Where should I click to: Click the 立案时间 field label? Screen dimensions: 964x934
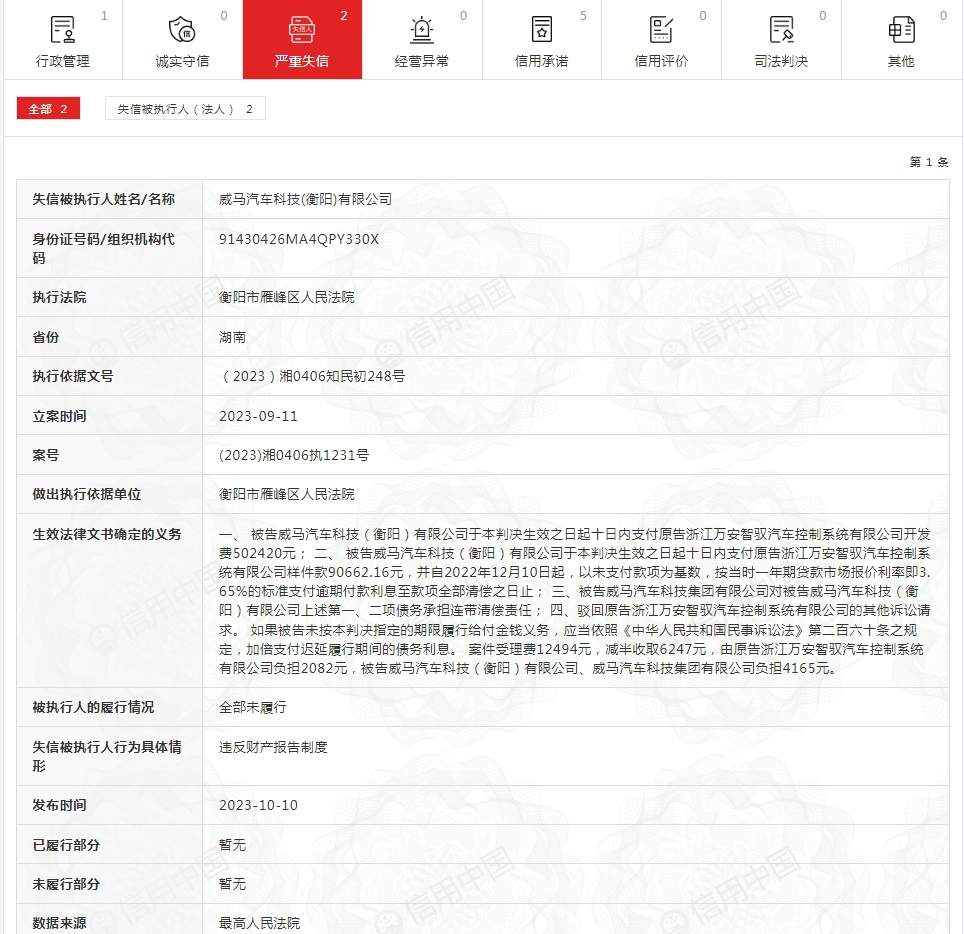pos(59,416)
